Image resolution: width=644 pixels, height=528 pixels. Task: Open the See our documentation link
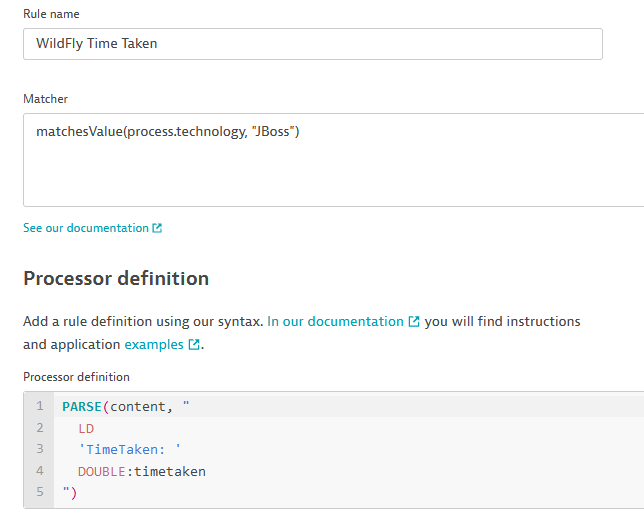(x=86, y=228)
